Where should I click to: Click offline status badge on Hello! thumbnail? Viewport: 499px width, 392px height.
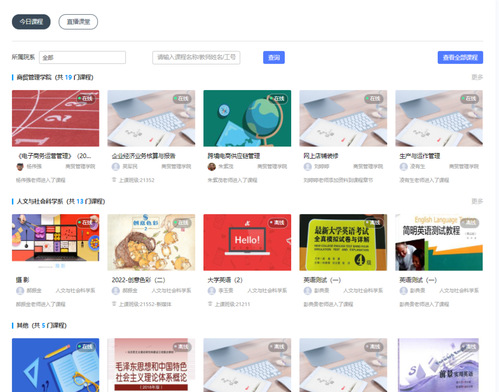point(277,223)
